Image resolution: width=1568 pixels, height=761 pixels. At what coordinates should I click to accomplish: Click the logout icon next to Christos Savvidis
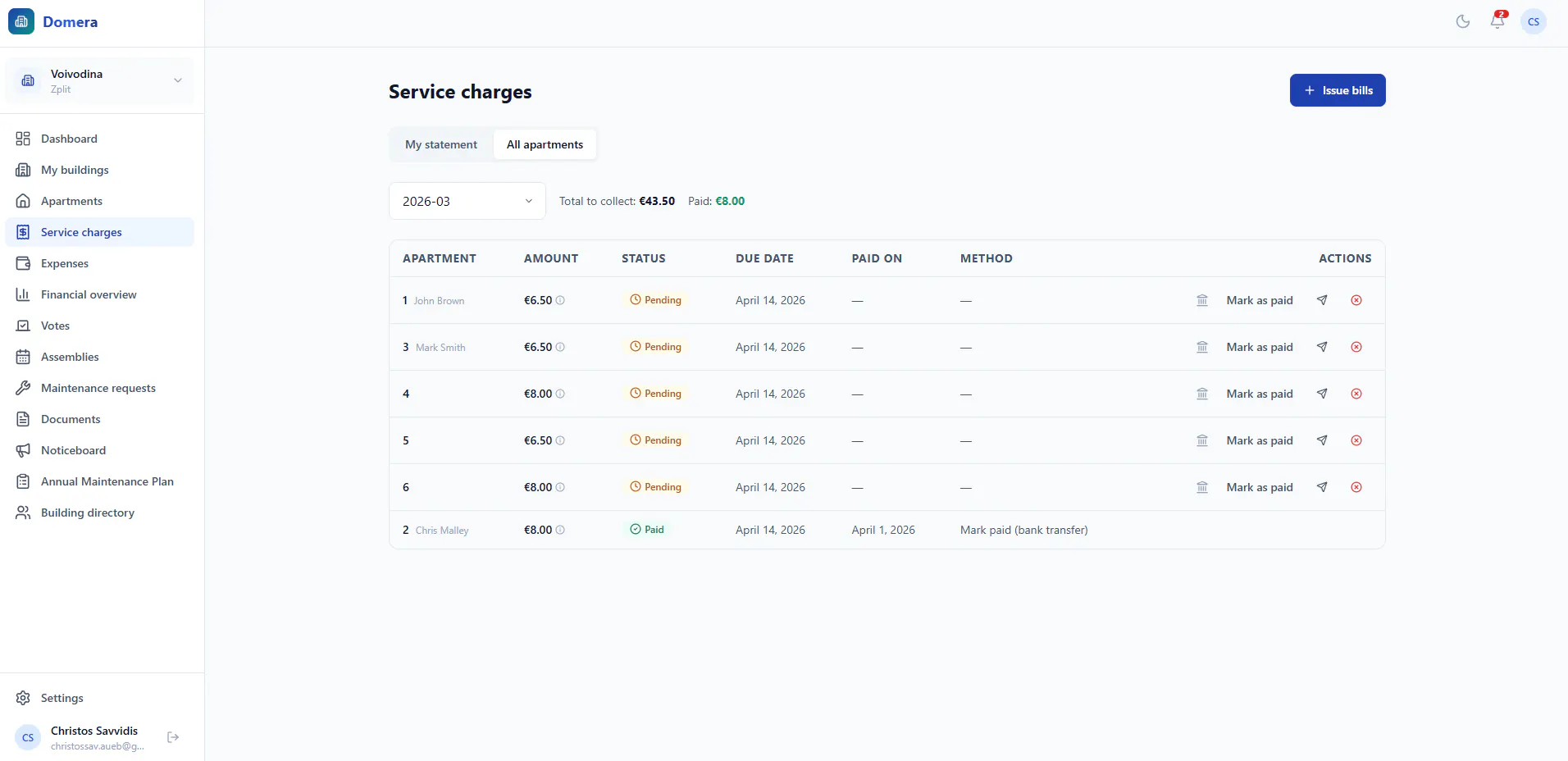(x=173, y=737)
